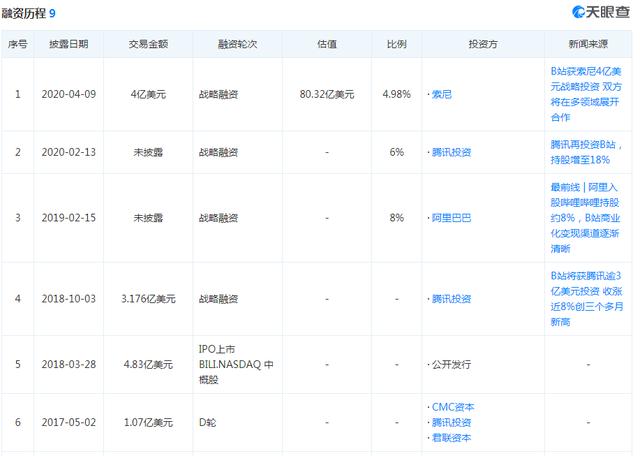Click 战略融资 in the 2019-02-15 row
The height and width of the screenshot is (456, 640).
(218, 218)
